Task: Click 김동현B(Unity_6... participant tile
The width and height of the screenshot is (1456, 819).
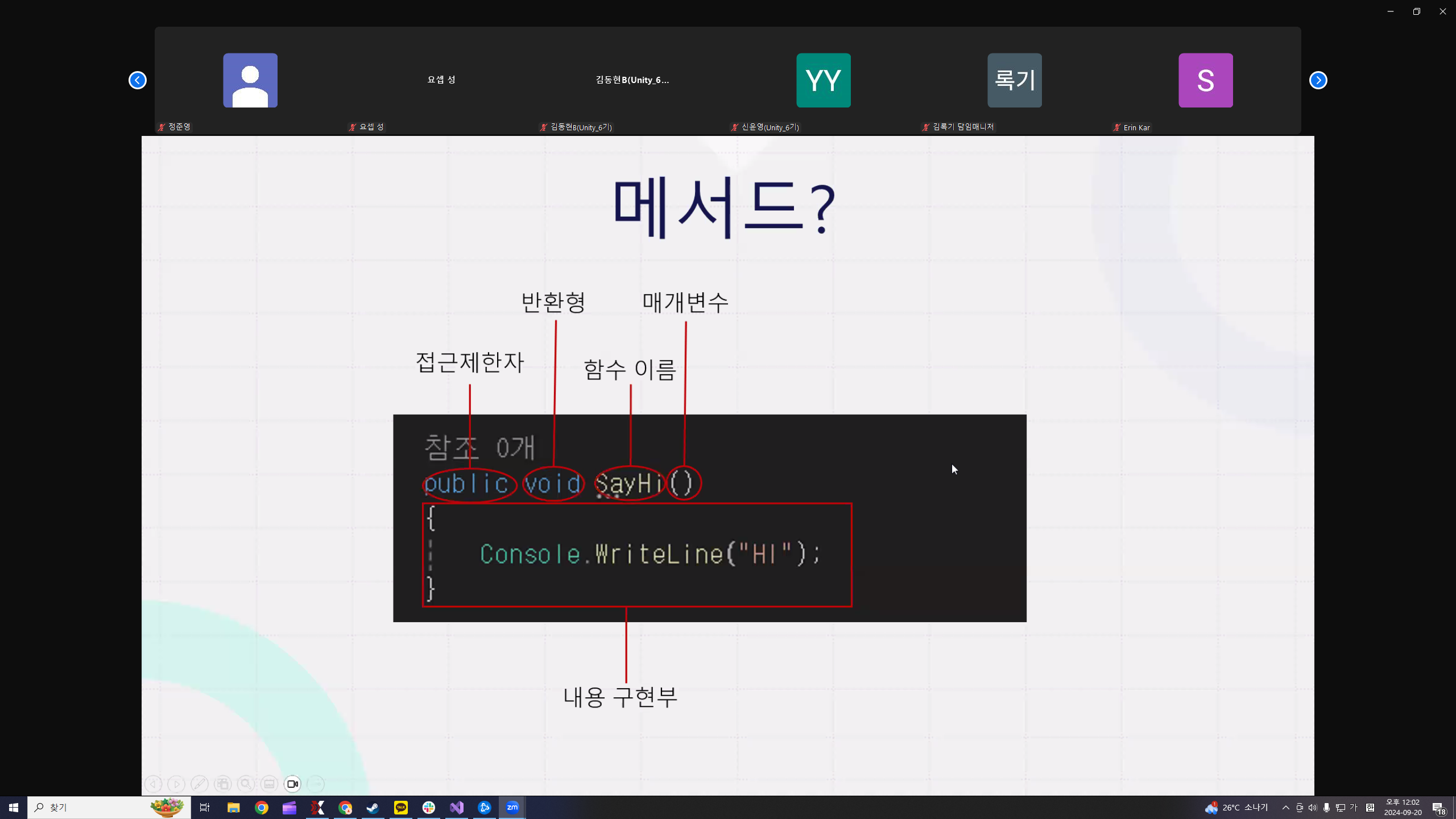Action: pyautogui.click(x=632, y=80)
